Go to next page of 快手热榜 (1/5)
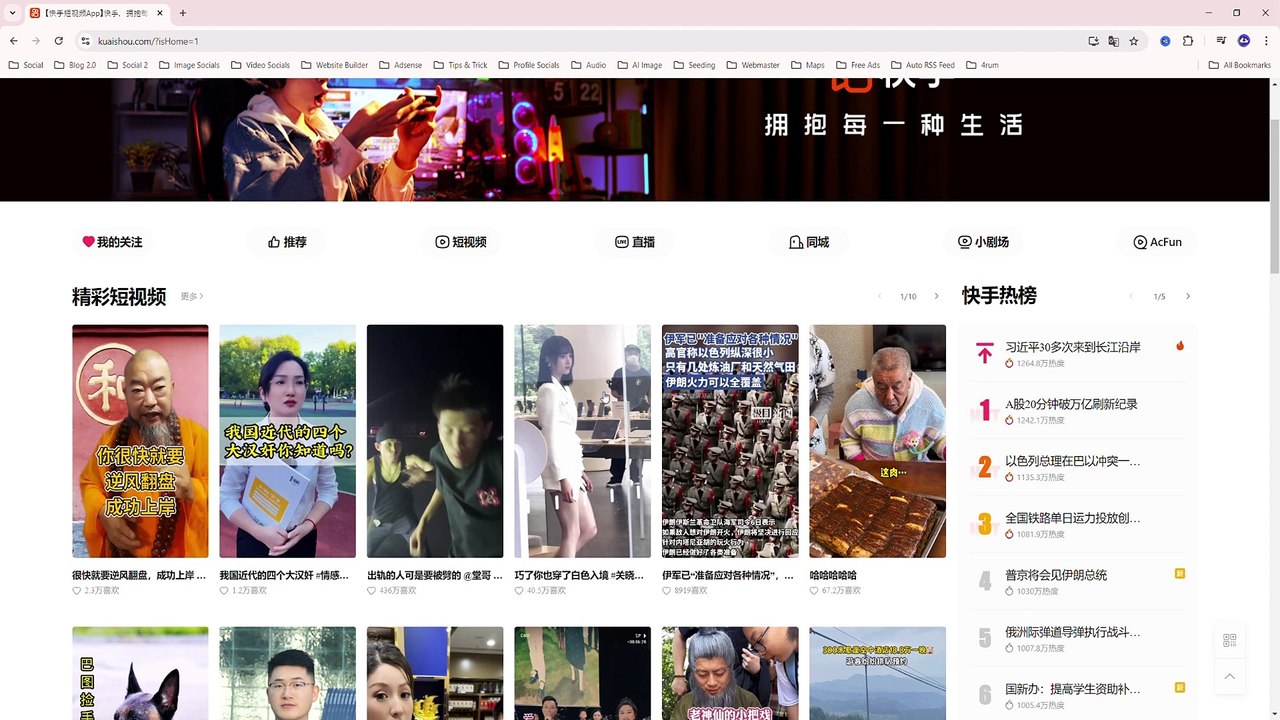 pyautogui.click(x=1188, y=296)
